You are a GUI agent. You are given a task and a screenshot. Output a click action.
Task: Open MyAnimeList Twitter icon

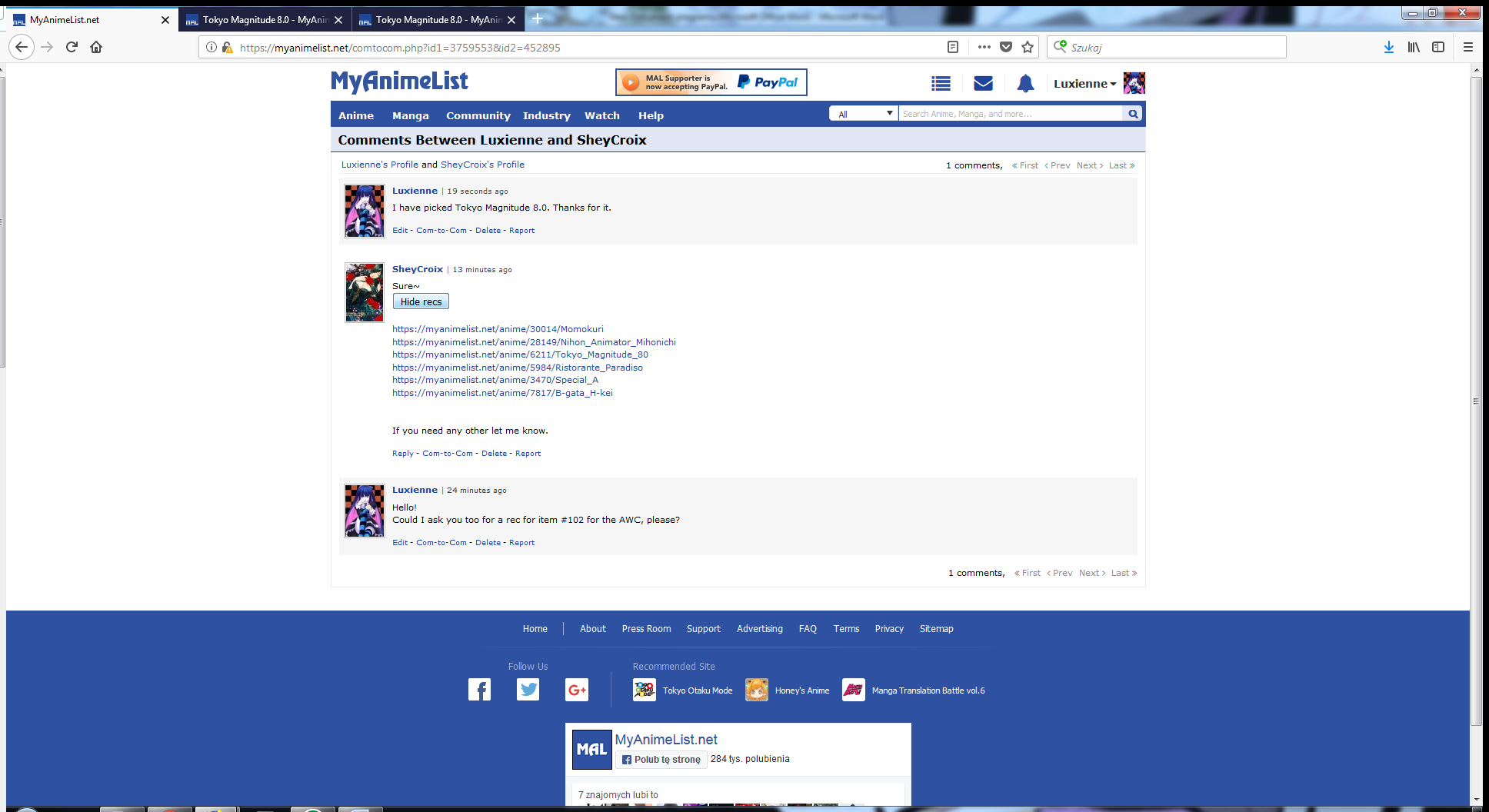528,690
